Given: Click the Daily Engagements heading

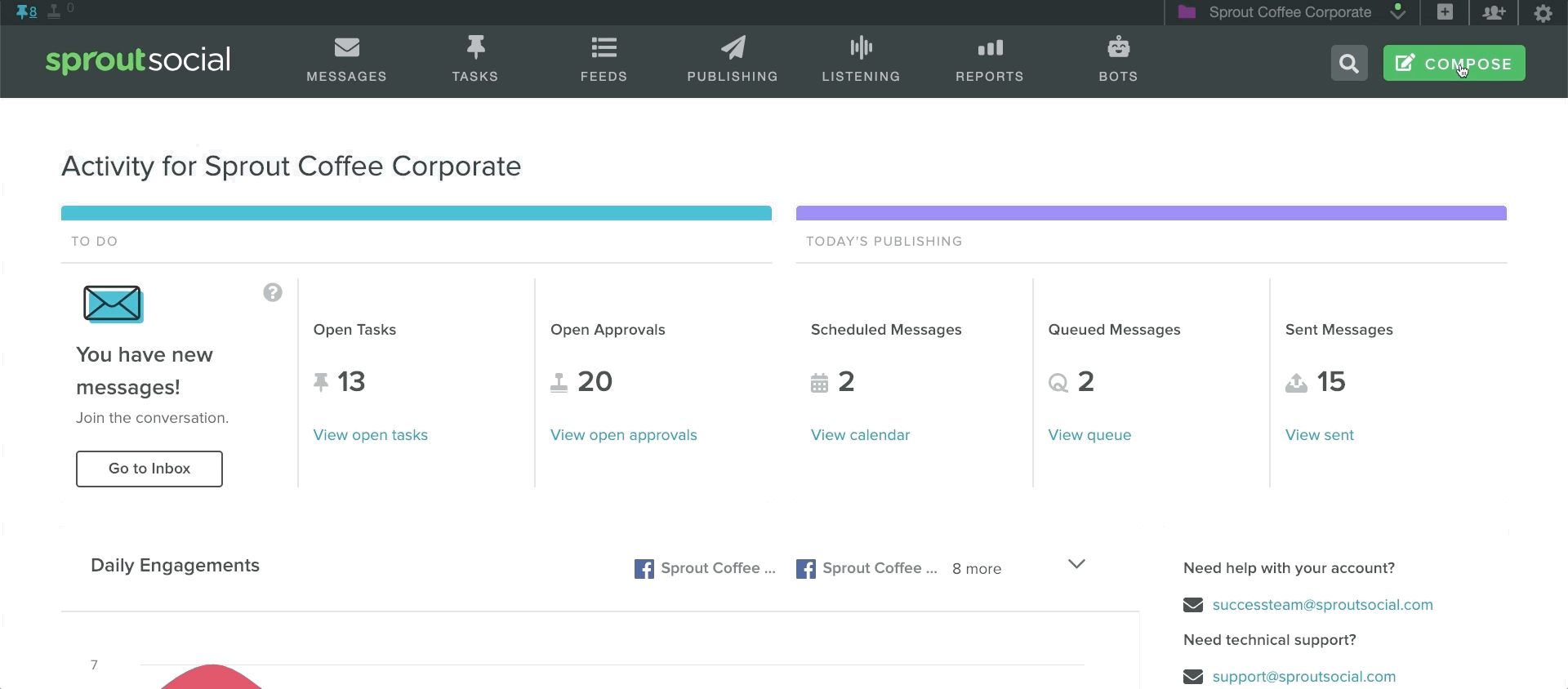Looking at the screenshot, I should click(175, 566).
